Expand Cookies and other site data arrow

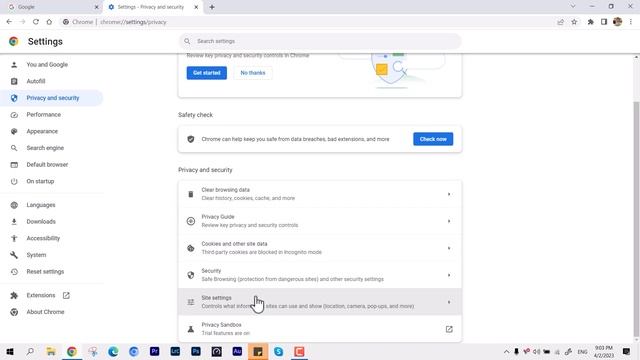[449, 248]
